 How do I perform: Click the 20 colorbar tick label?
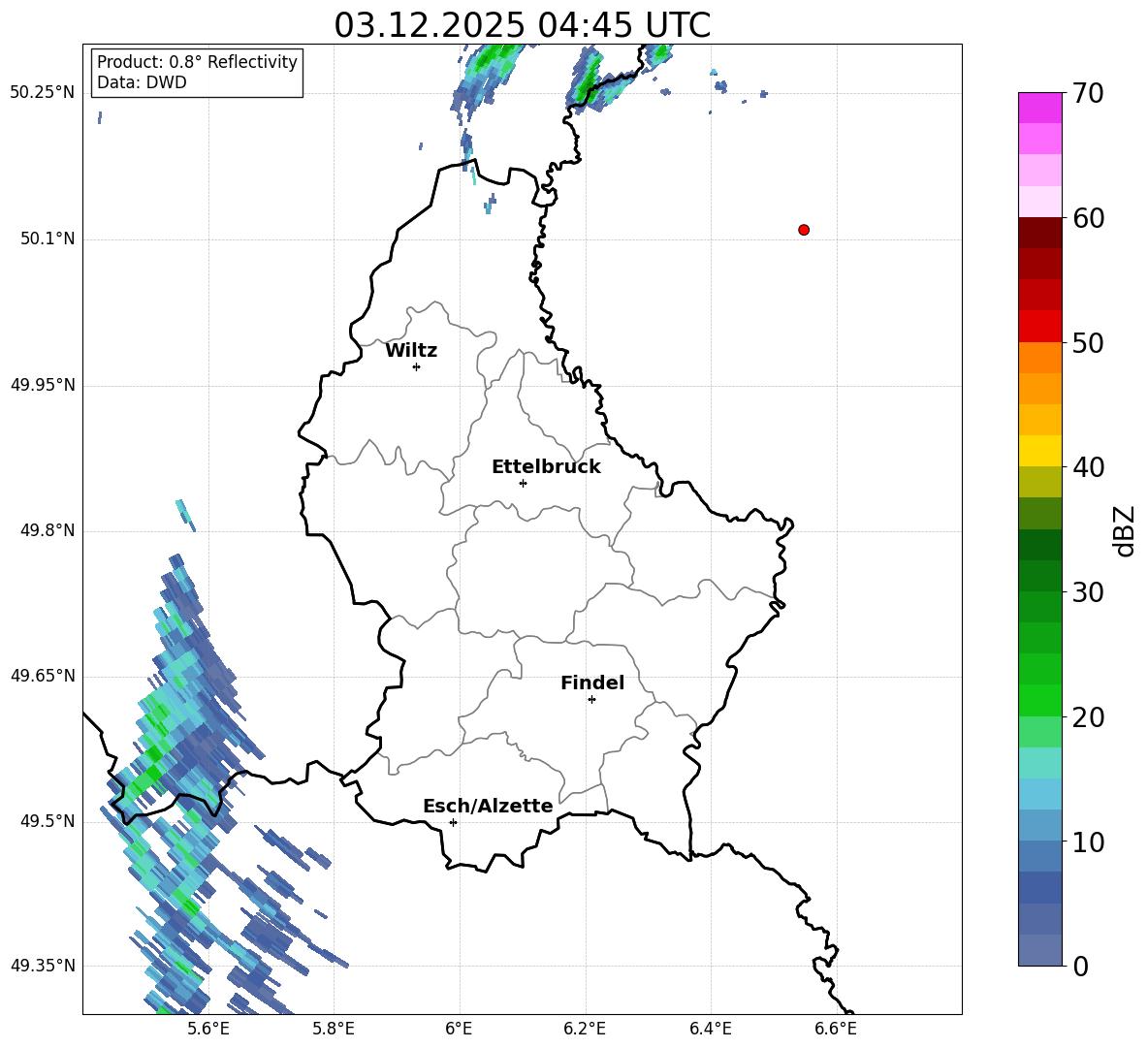click(x=1088, y=717)
